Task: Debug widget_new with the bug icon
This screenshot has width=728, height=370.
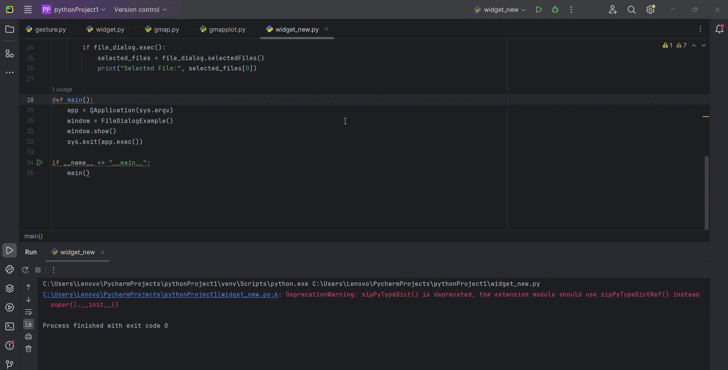Action: click(555, 9)
